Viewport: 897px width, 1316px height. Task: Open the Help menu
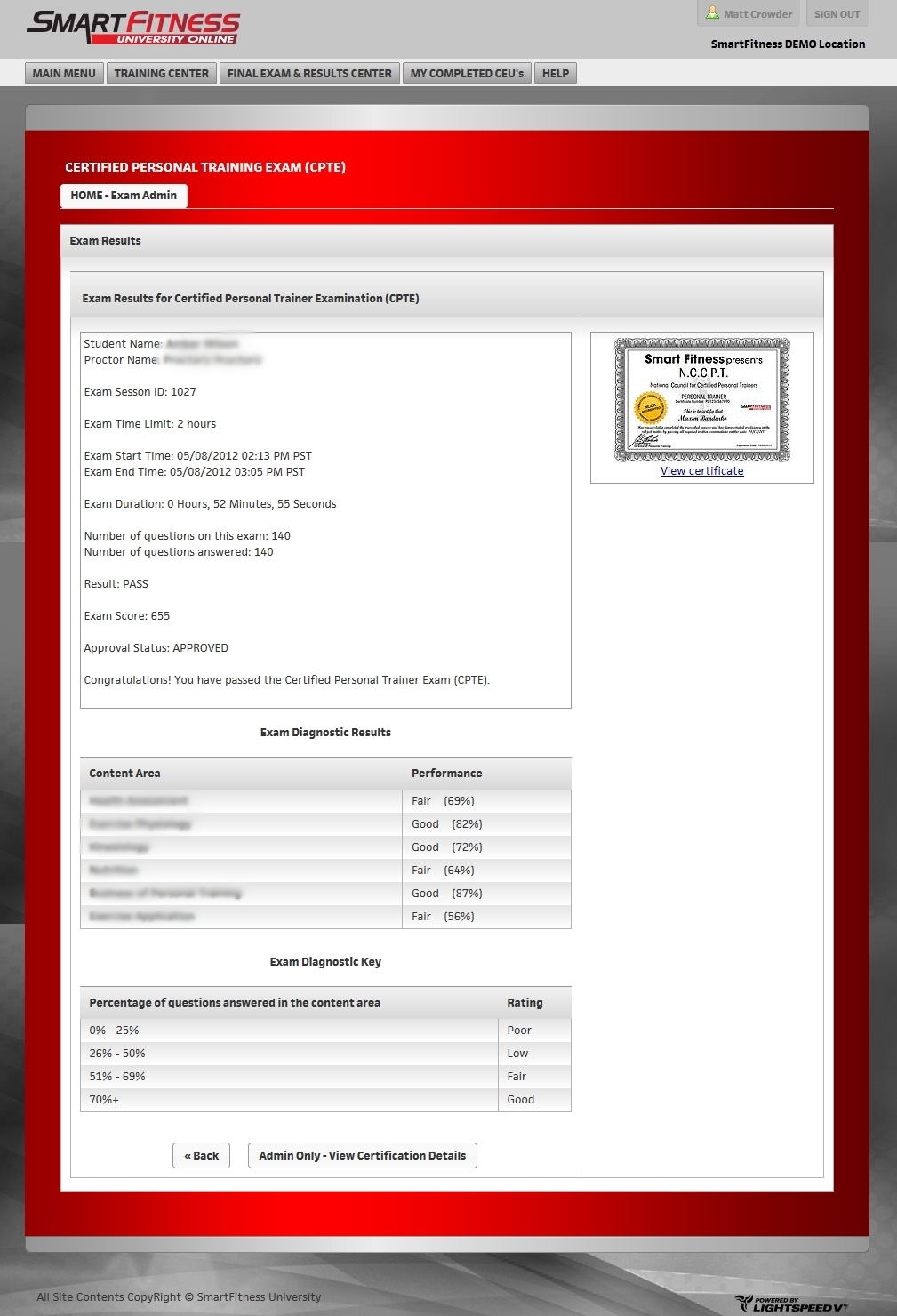[x=556, y=74]
